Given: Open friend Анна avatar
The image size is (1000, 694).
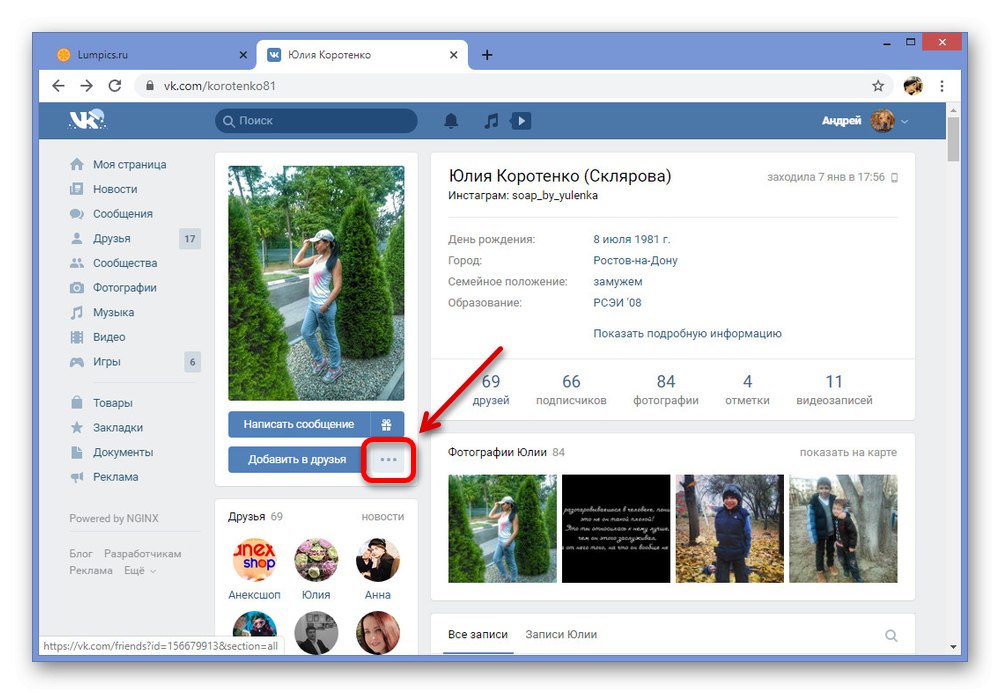Looking at the screenshot, I should [x=378, y=559].
